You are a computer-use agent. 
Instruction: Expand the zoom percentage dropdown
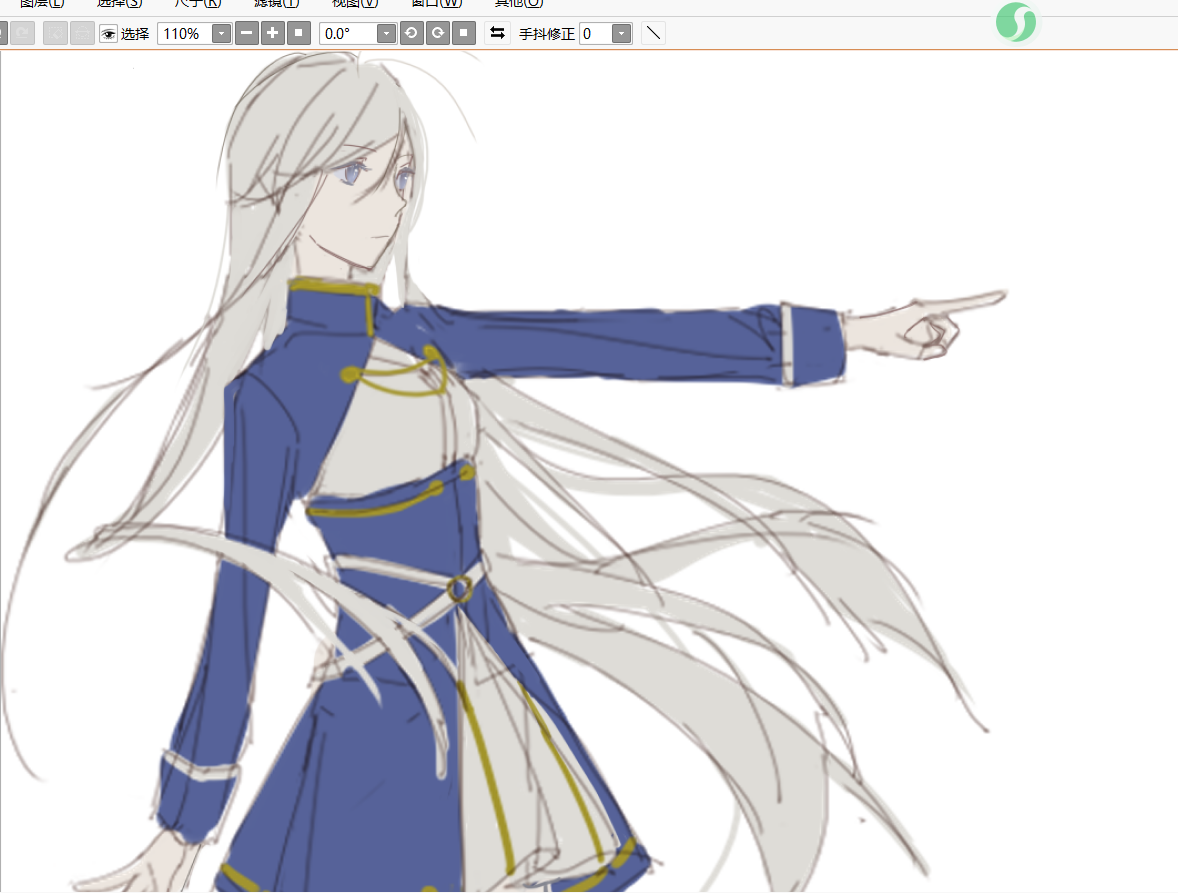(221, 34)
